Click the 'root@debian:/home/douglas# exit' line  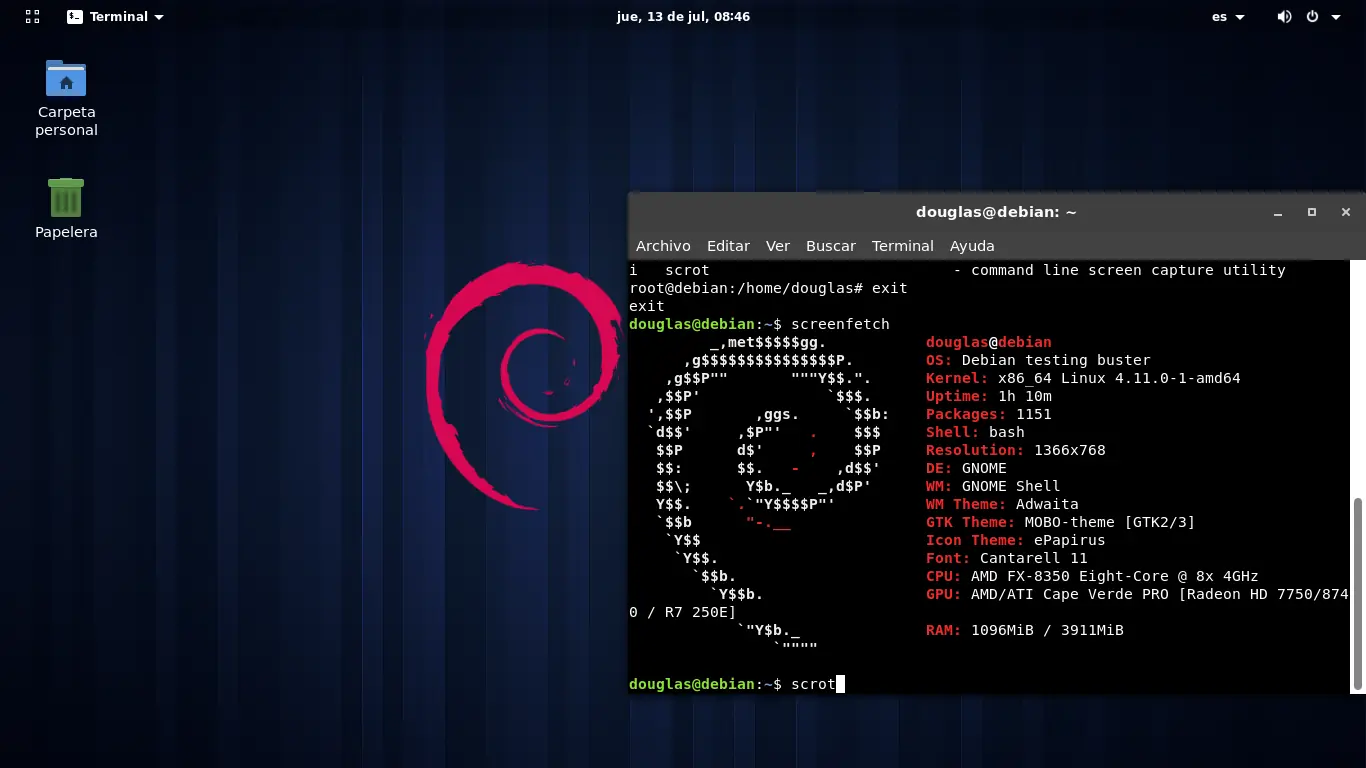(768, 288)
